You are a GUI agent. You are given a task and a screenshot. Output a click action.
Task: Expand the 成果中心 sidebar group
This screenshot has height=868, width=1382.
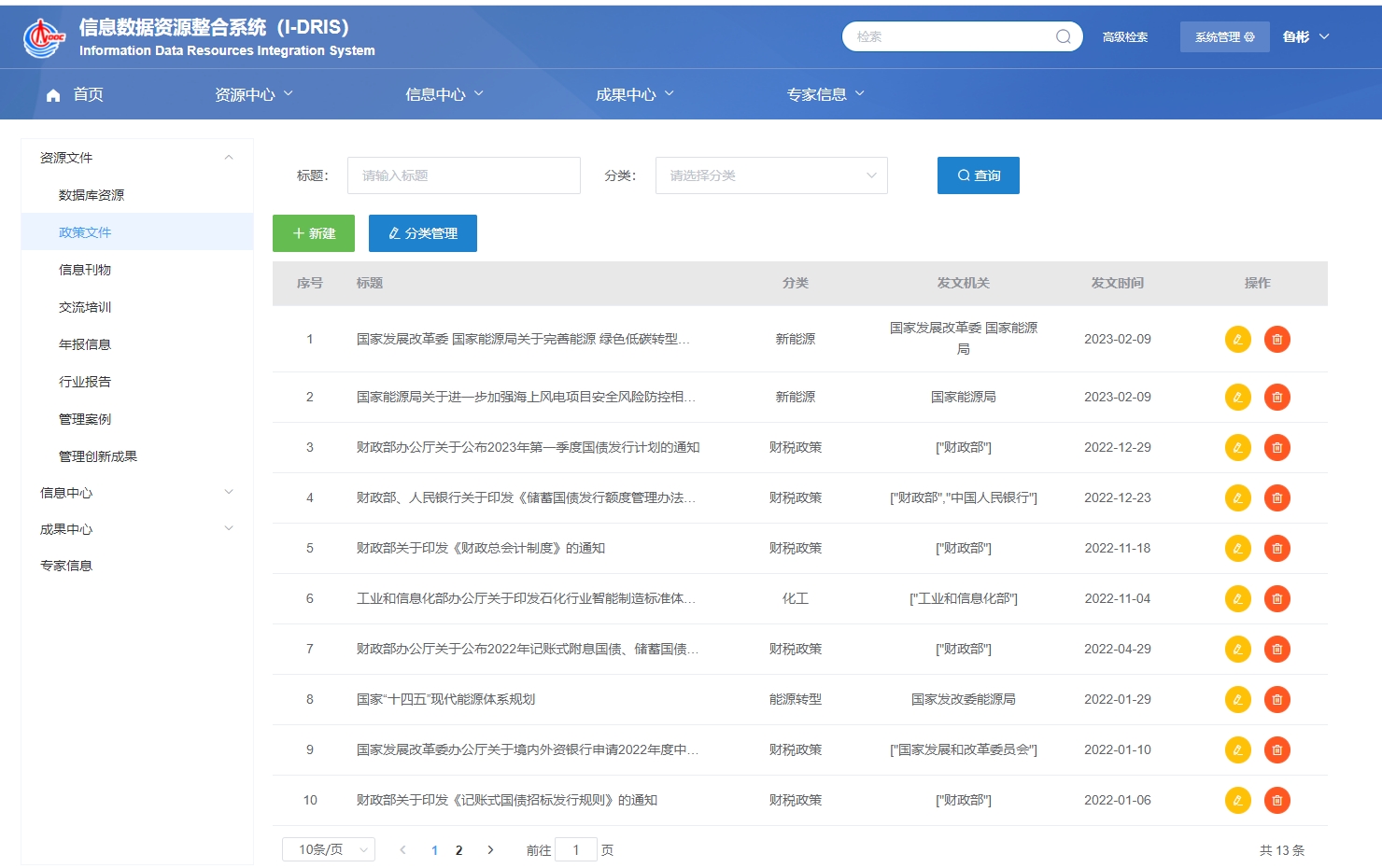coord(137,529)
